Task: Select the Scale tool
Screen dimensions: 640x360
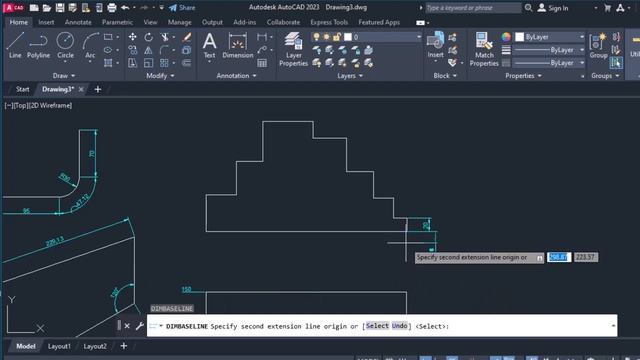Action: point(149,63)
